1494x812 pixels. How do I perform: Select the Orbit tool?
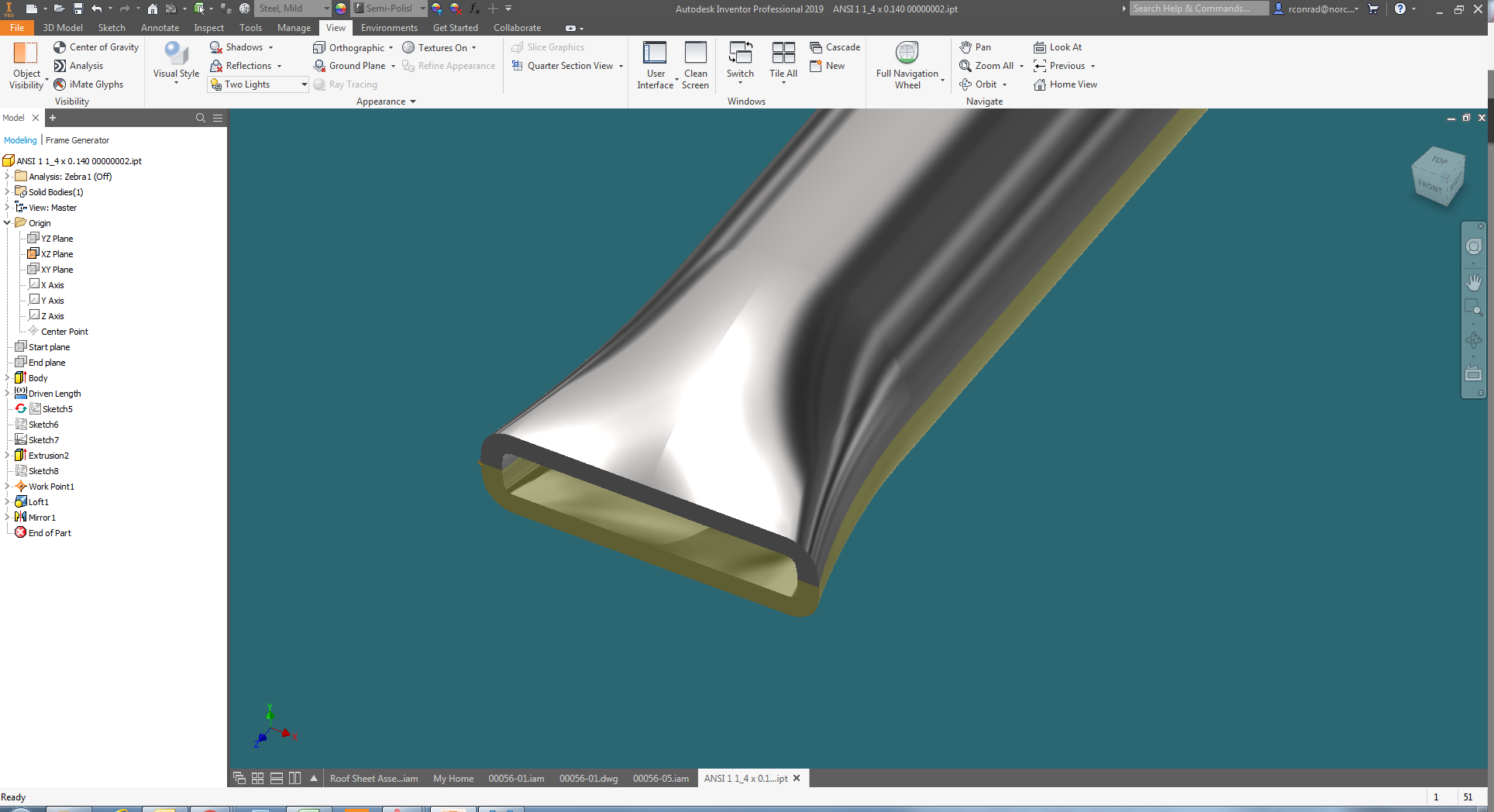click(x=978, y=84)
